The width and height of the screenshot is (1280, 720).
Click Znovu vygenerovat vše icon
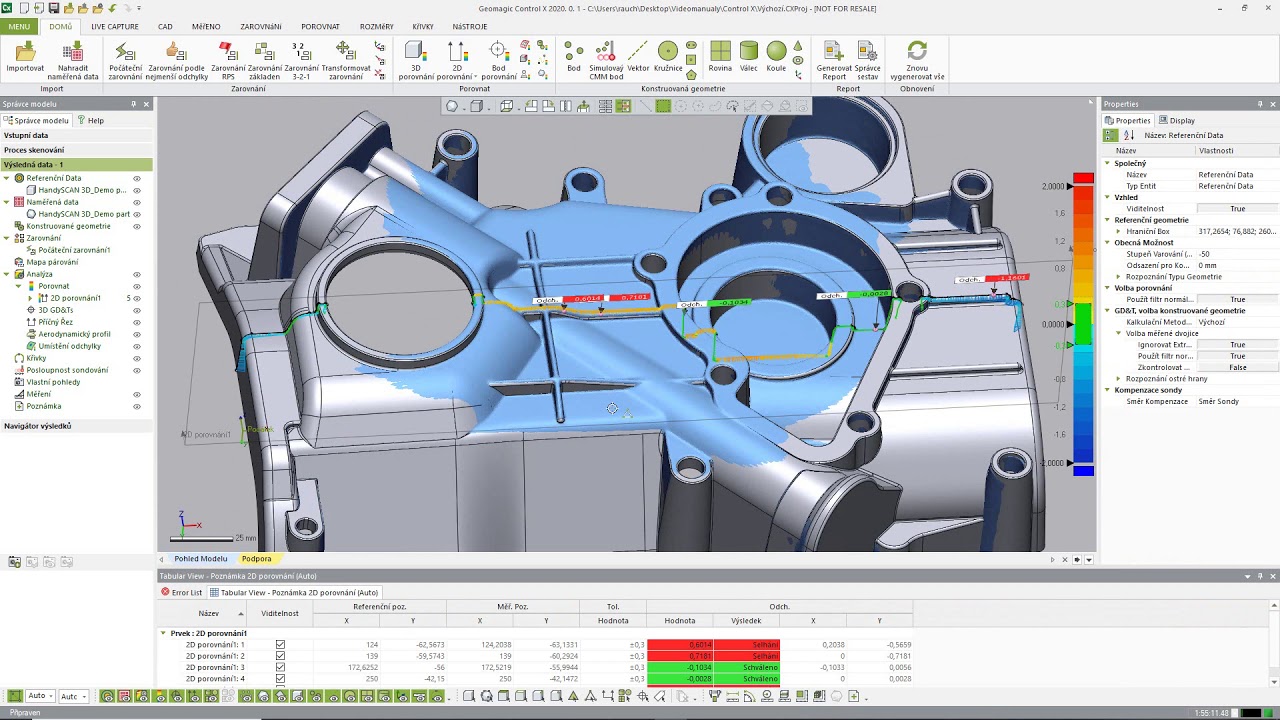916,52
